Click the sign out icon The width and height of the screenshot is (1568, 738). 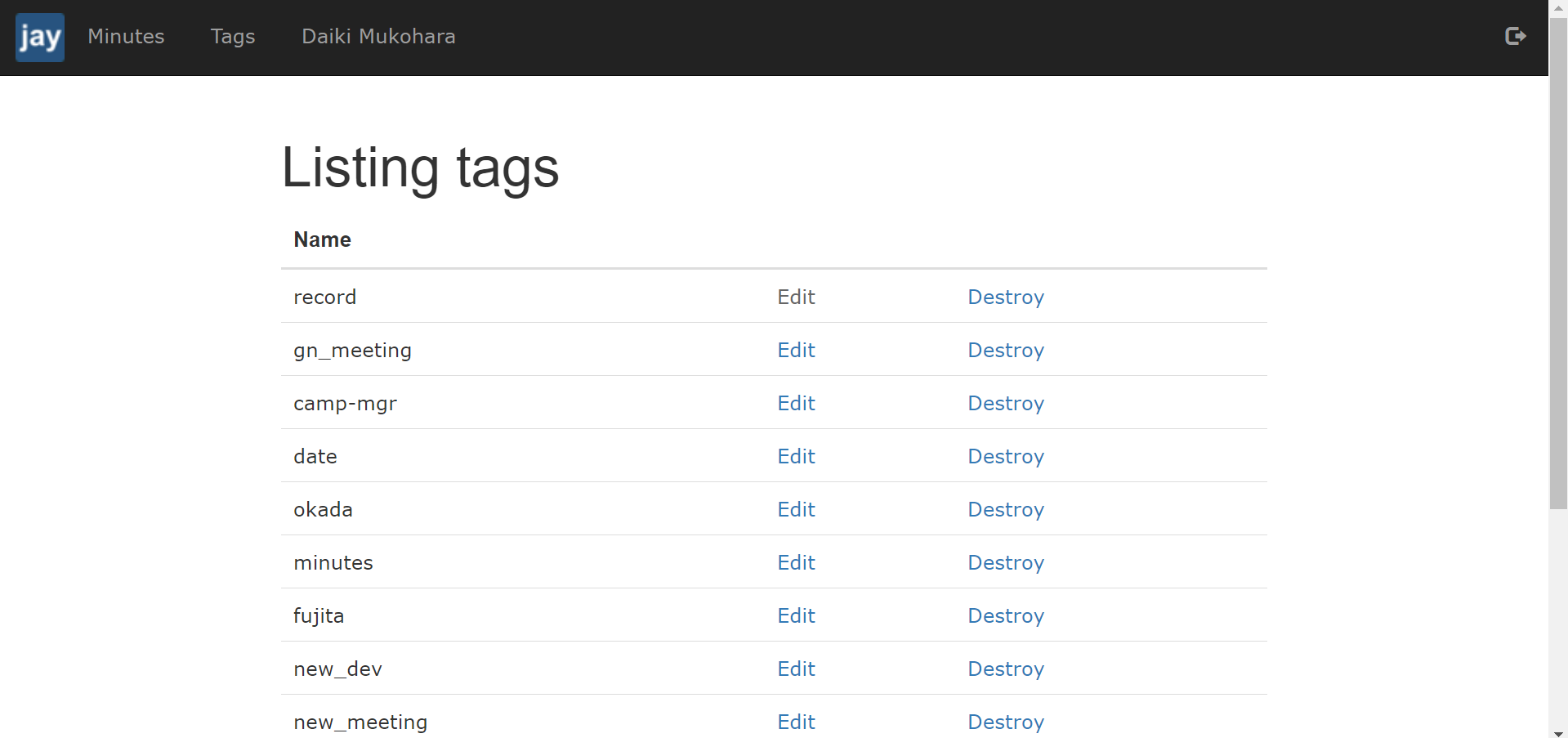click(x=1515, y=36)
